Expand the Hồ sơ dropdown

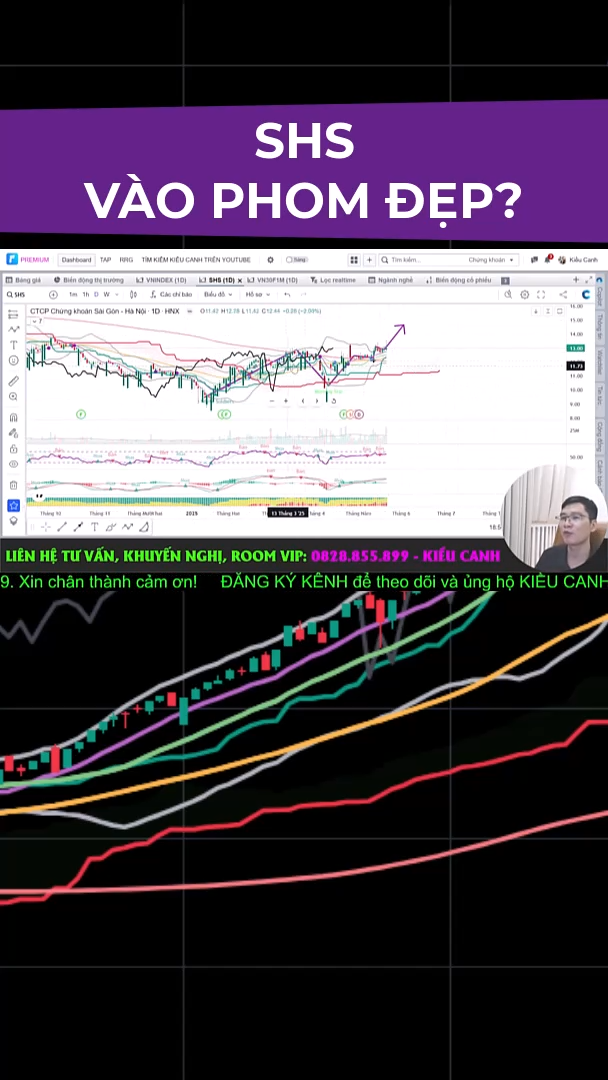pos(256,295)
